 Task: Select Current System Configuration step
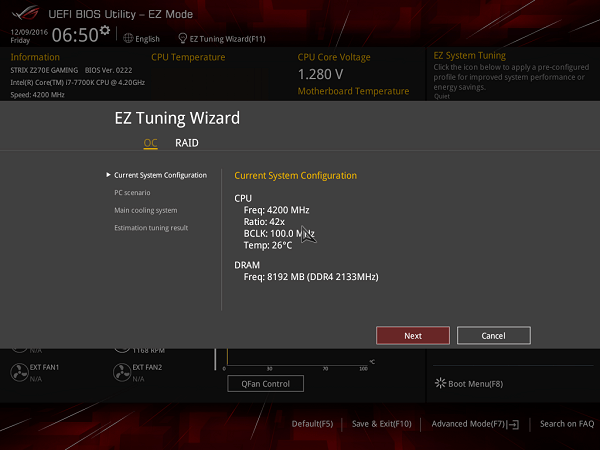[160, 175]
